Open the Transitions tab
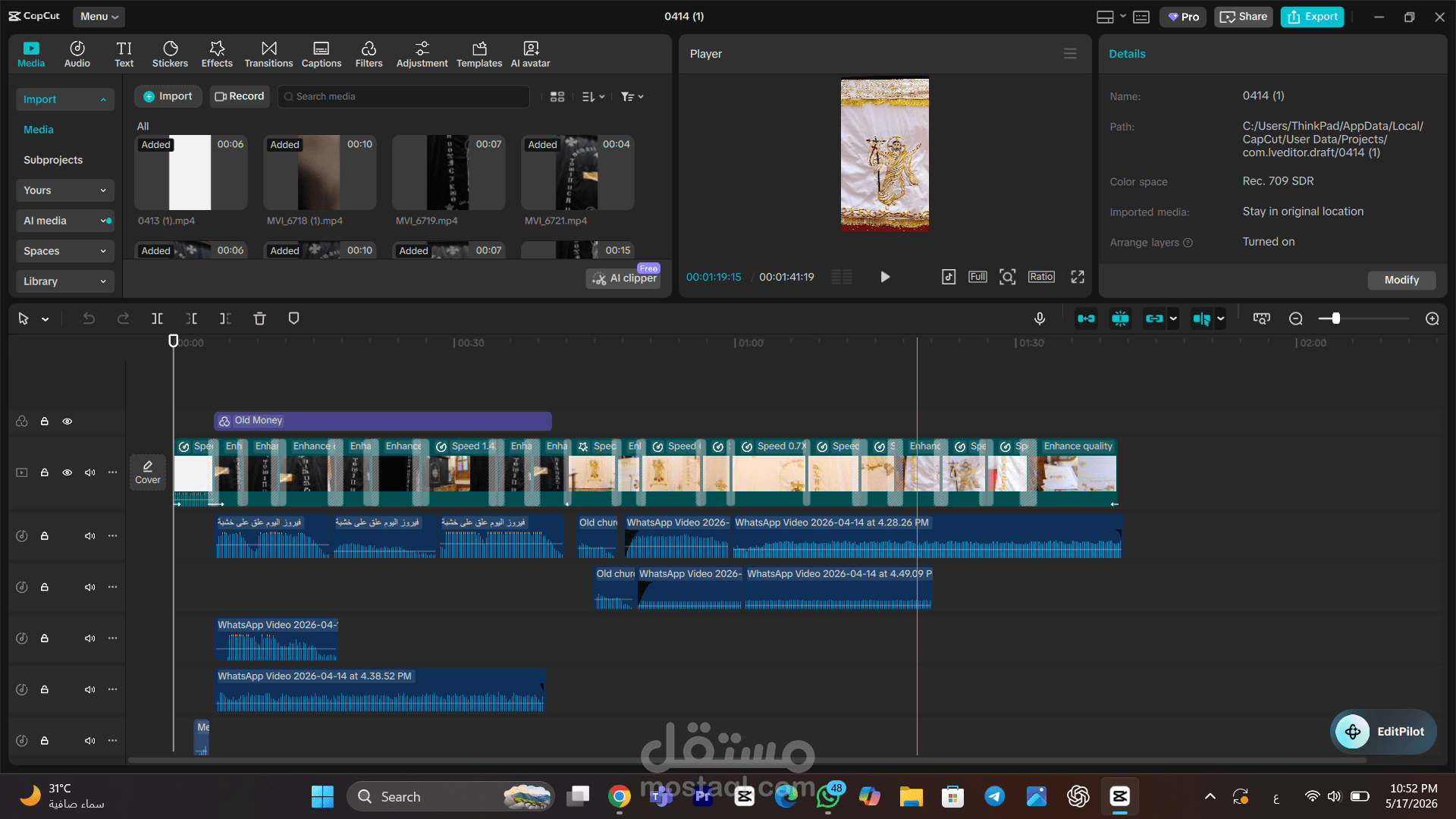Image resolution: width=1456 pixels, height=819 pixels. coord(268,54)
